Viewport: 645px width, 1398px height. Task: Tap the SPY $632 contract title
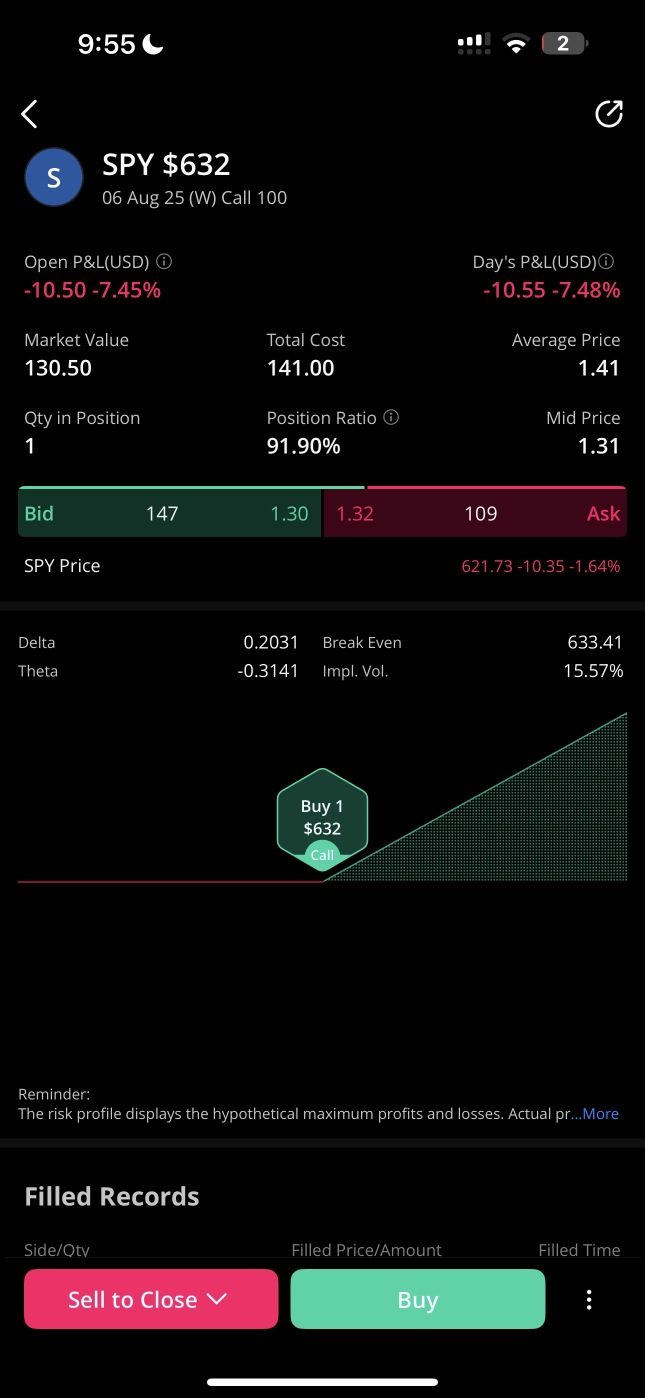[x=166, y=164]
